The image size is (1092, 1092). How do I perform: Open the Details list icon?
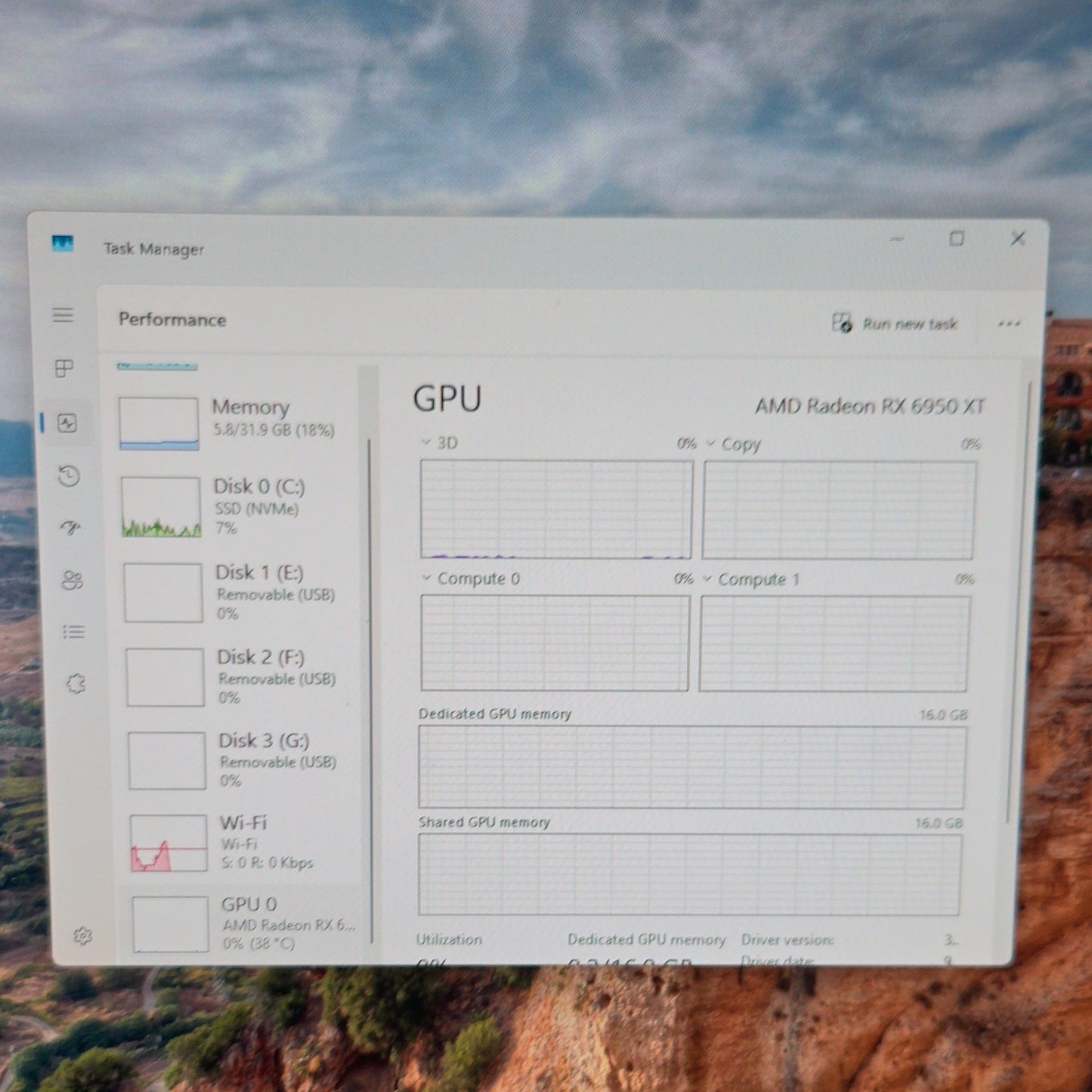(x=74, y=632)
